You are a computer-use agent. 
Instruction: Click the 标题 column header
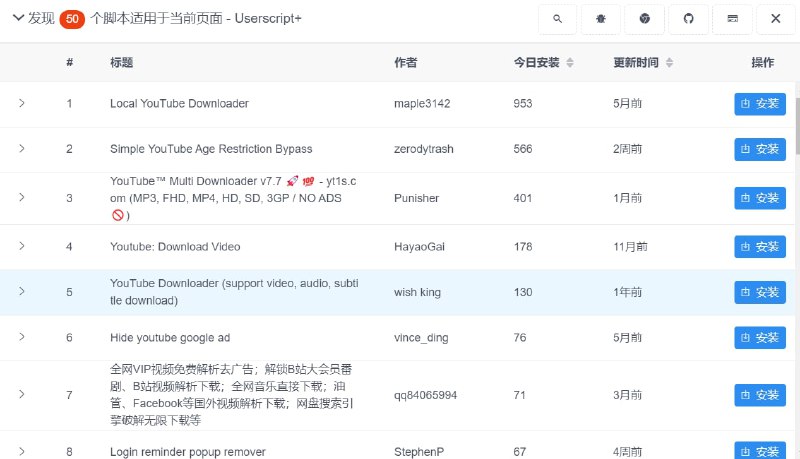click(x=121, y=63)
